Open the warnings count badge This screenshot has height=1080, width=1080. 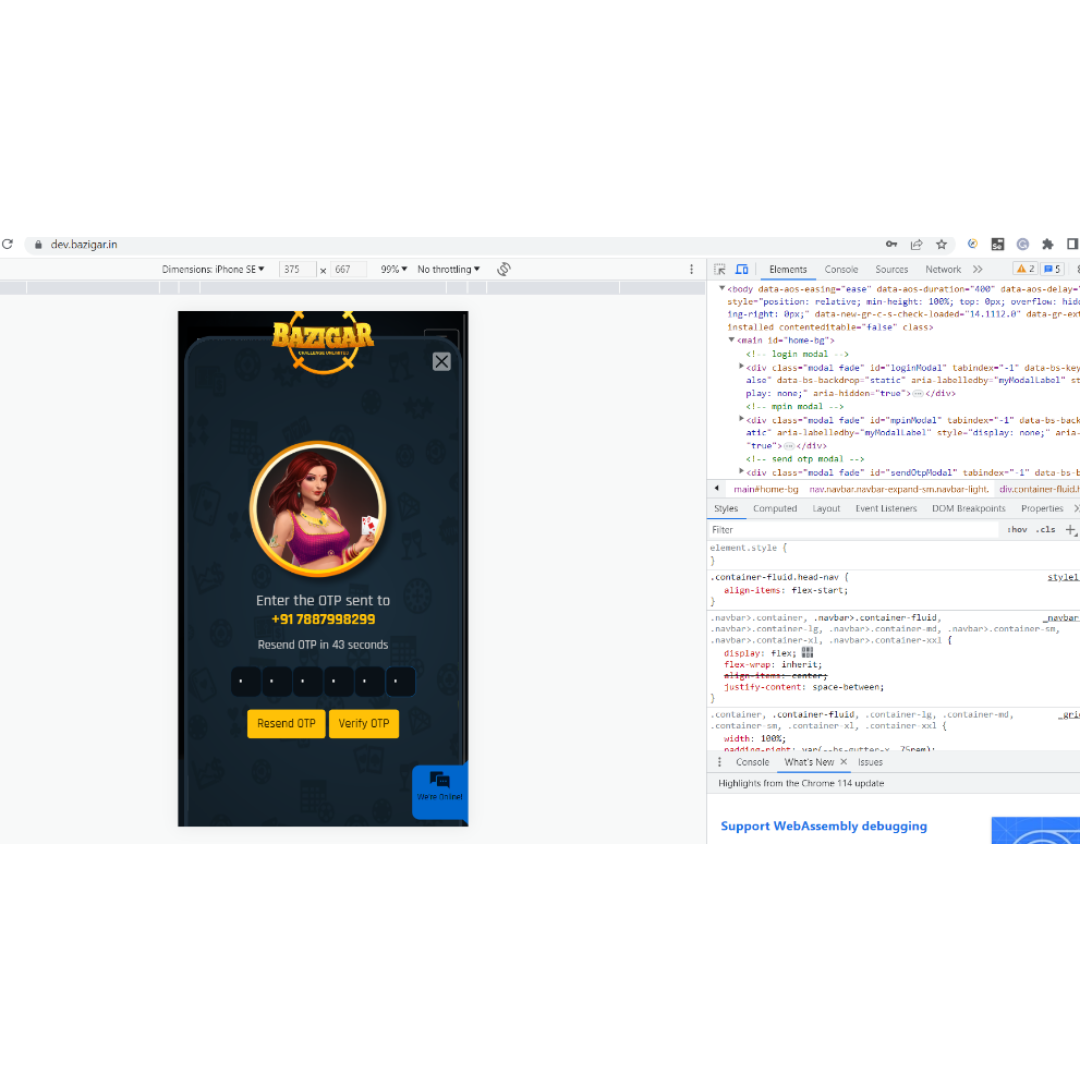[x=1026, y=269]
